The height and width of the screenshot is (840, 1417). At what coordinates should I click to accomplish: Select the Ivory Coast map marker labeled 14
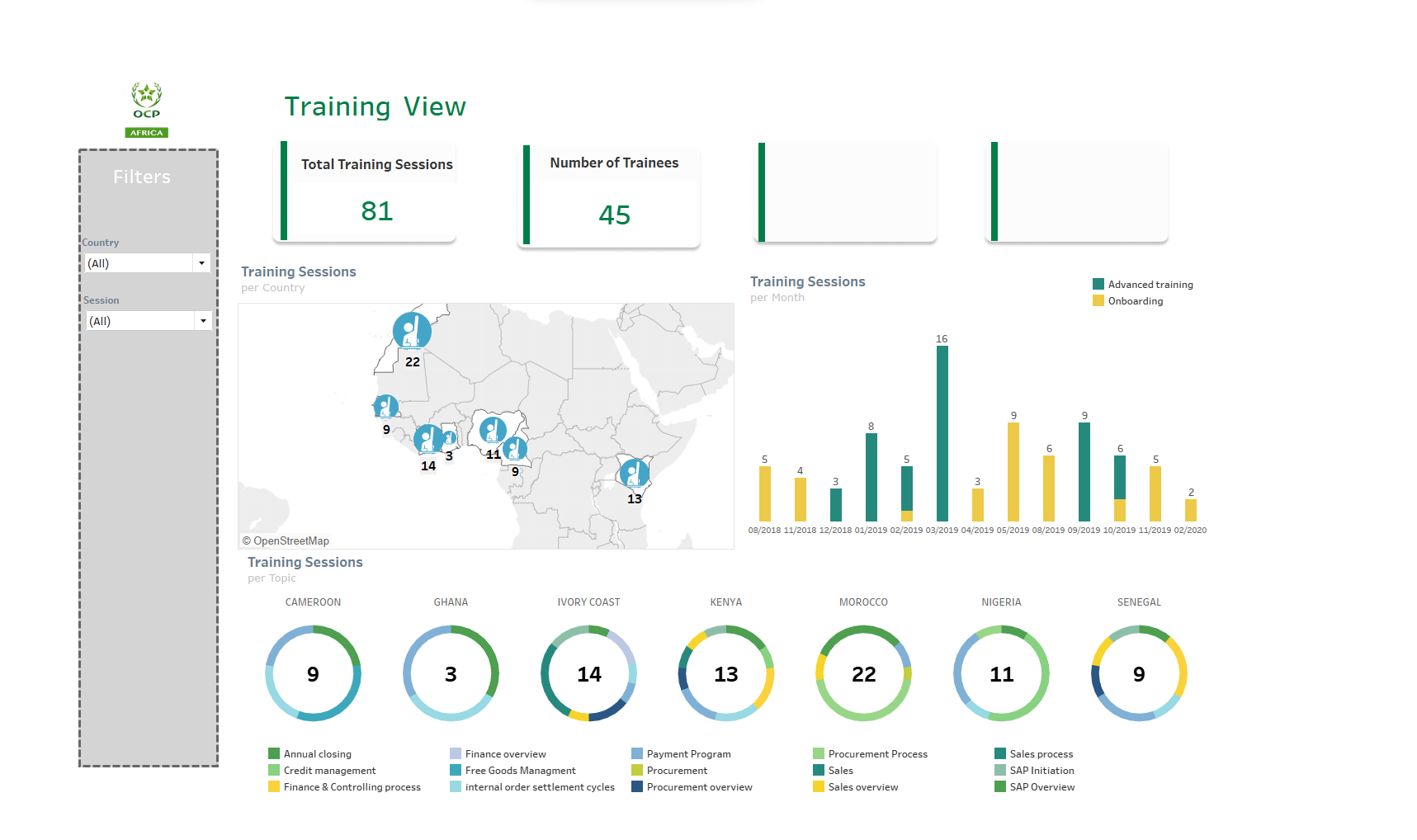coord(428,439)
